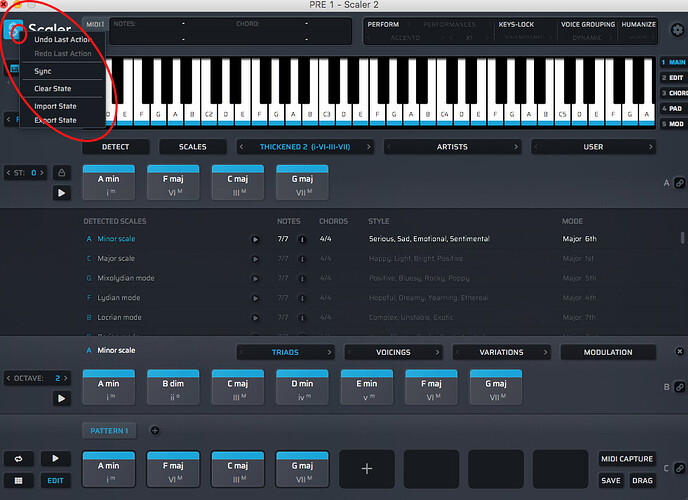The width and height of the screenshot is (688, 500).
Task: Toggle link icon for section C
Action: [x=680, y=468]
